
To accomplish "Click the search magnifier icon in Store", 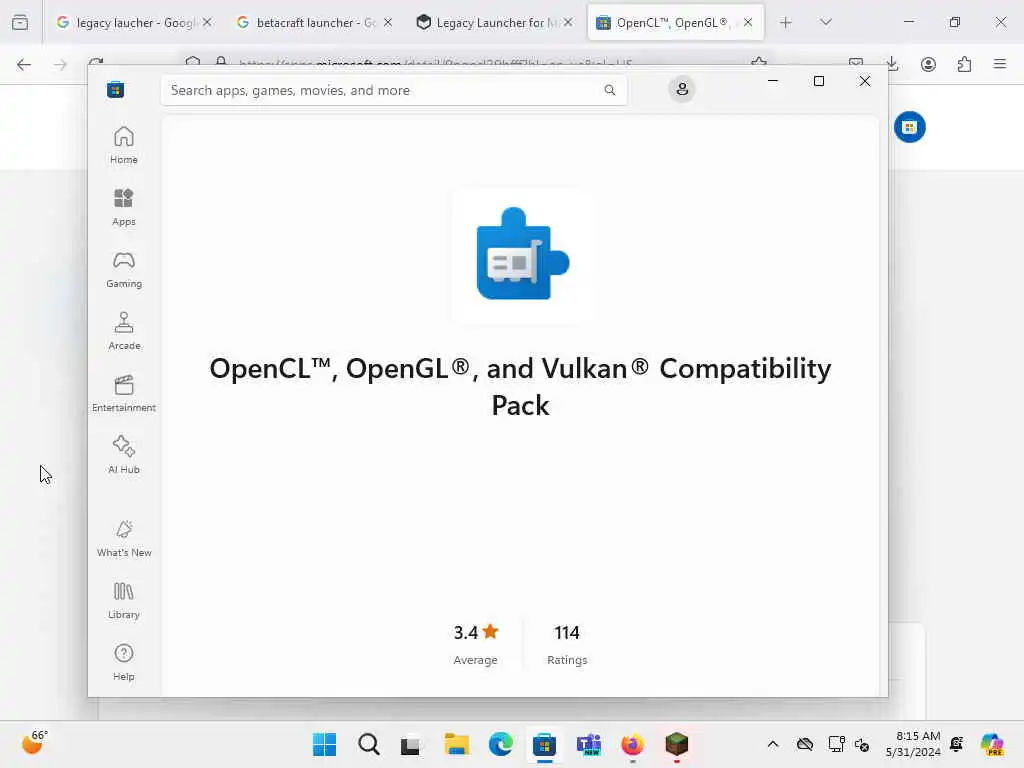I will pyautogui.click(x=609, y=90).
